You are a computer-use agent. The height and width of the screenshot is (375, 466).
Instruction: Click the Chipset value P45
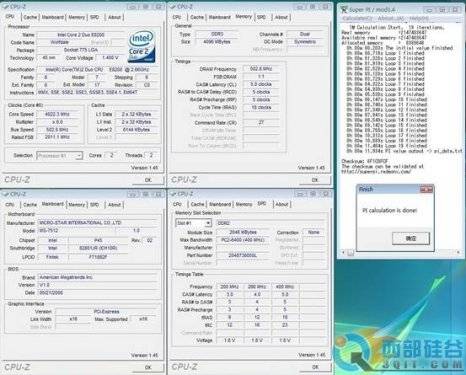click(98, 240)
